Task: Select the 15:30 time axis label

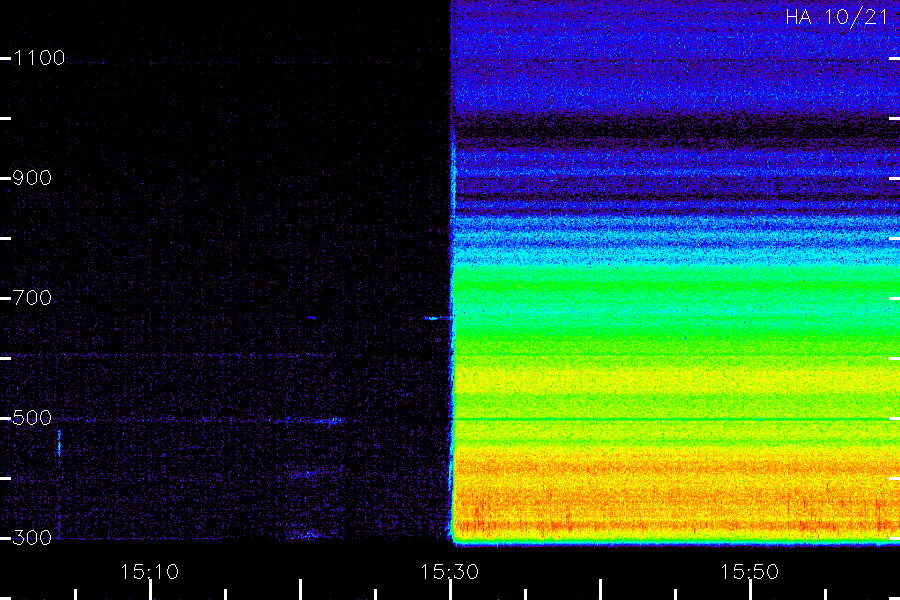Action: click(x=449, y=572)
